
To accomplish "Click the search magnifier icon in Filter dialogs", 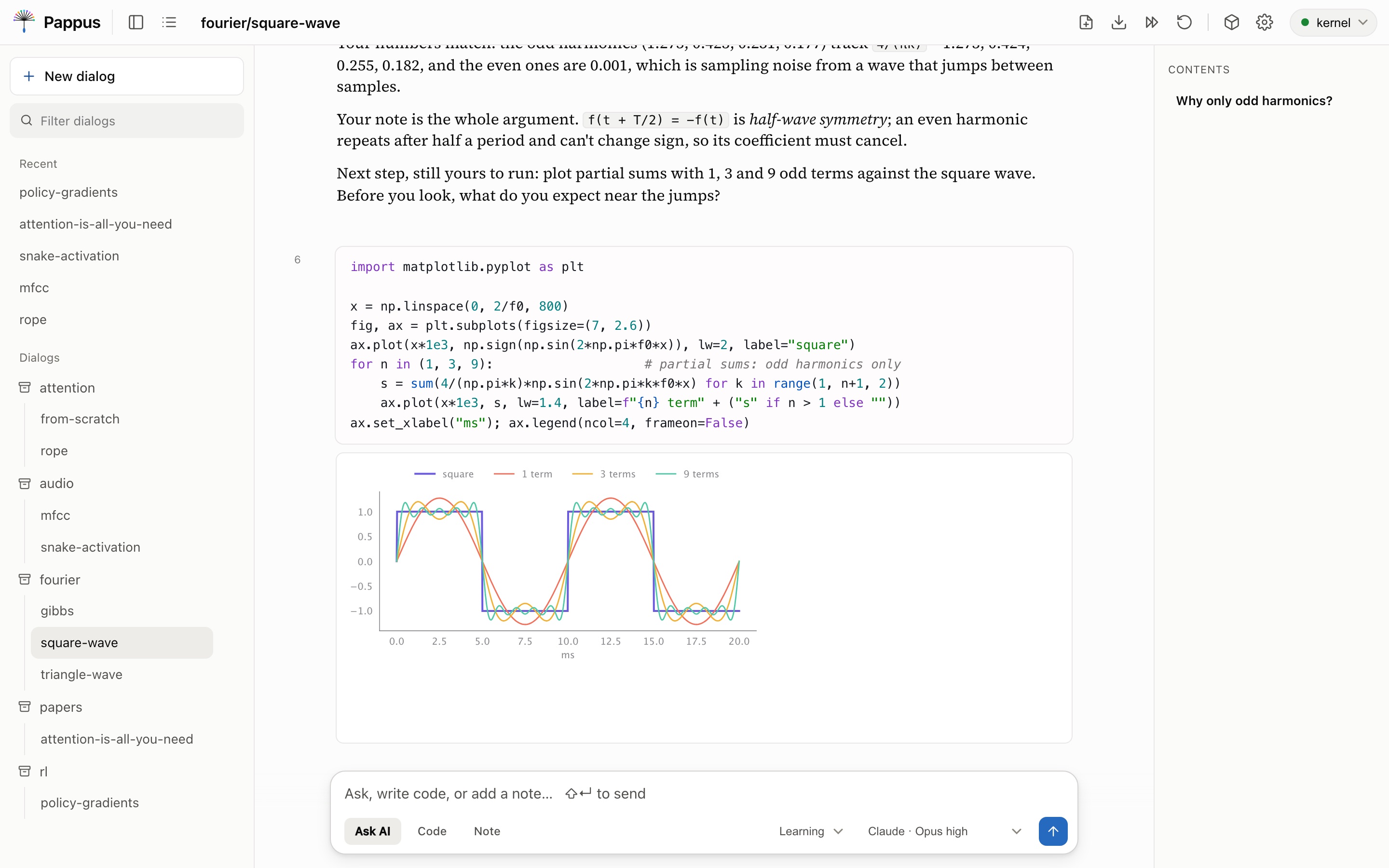I will (27, 121).
